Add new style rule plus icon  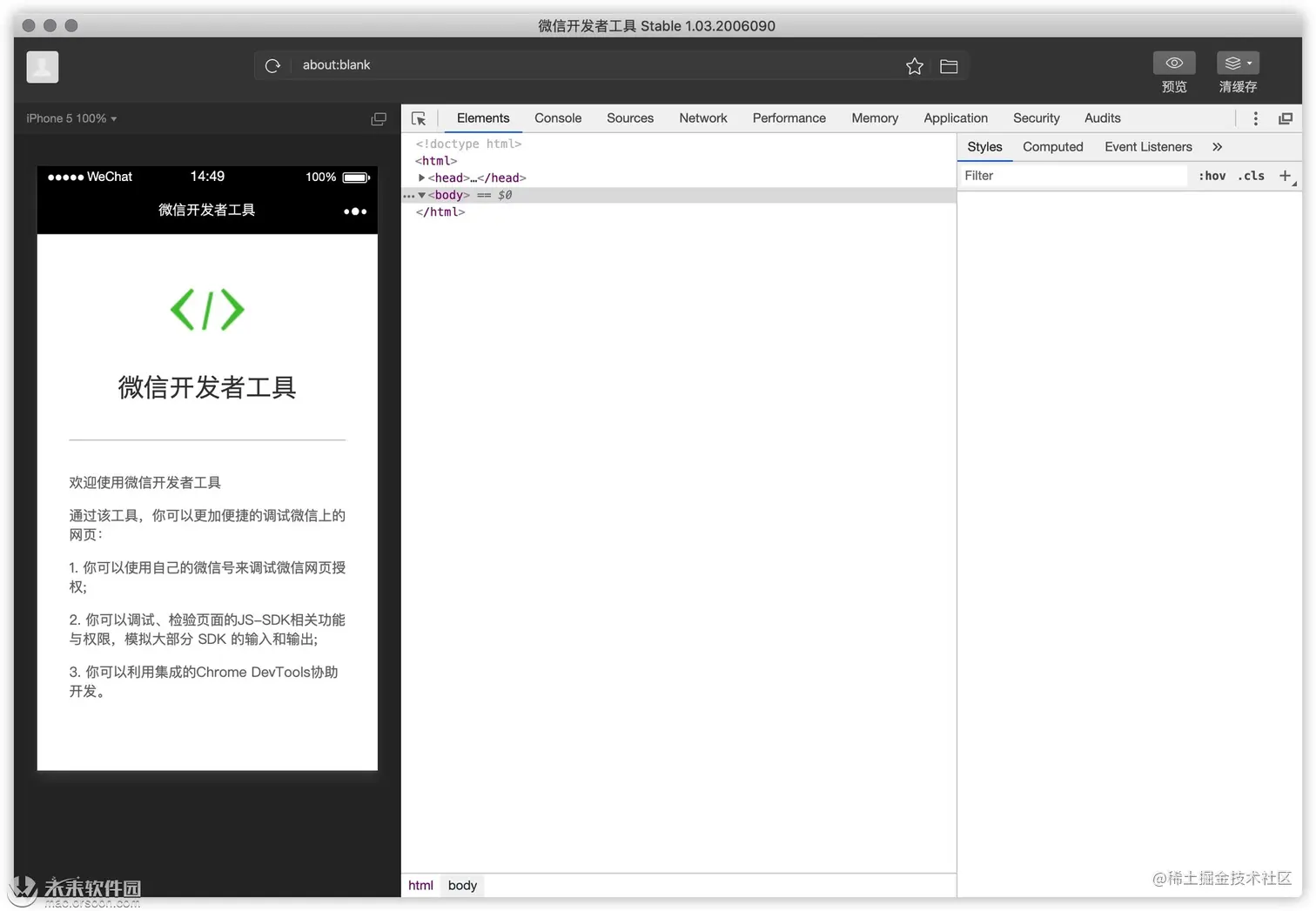(1285, 176)
